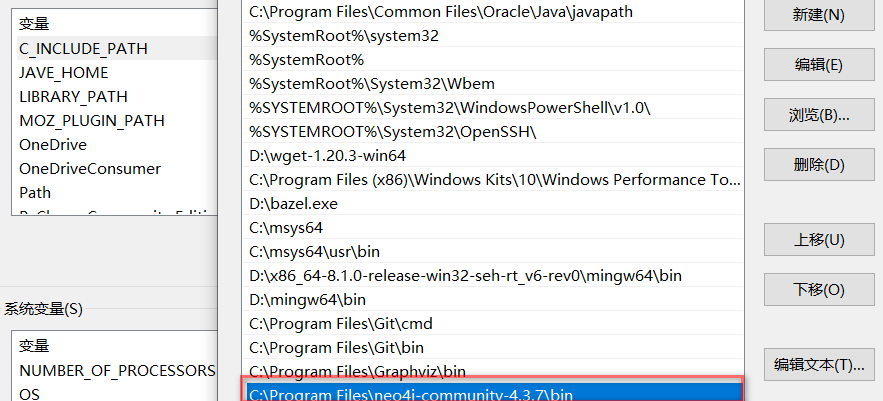The image size is (883, 401).
Task: Click the 新建(N) button
Action: click(819, 15)
